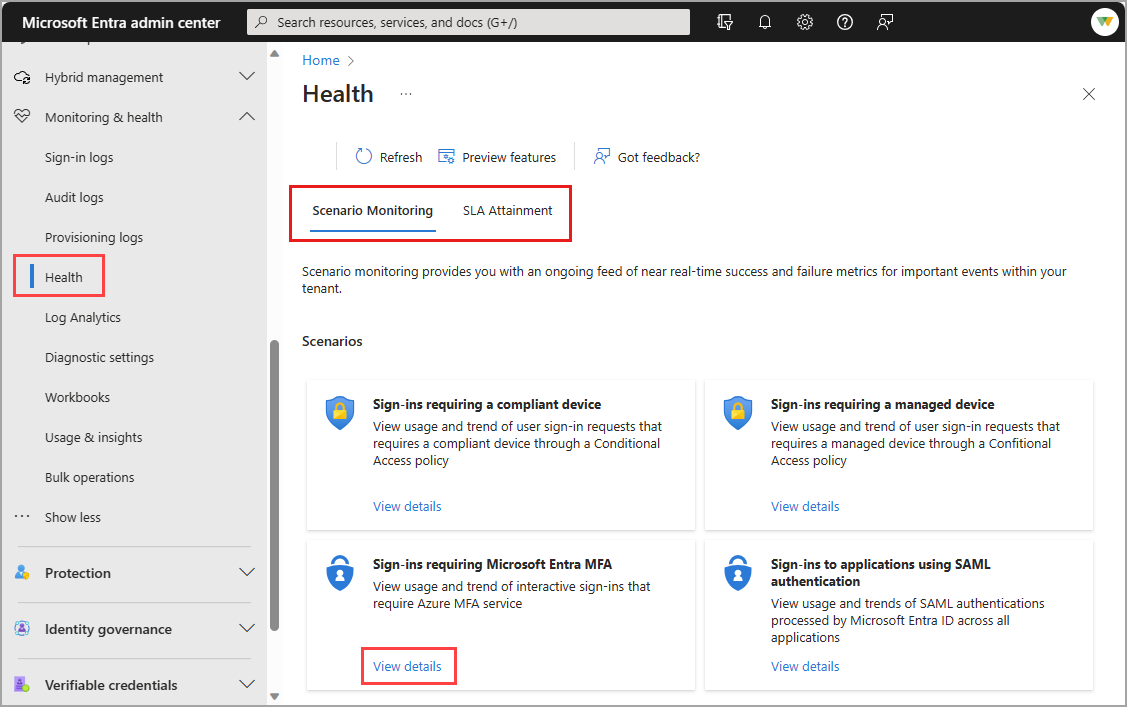The image size is (1127, 707).
Task: Click the Refresh circular arrow icon
Action: 364,157
